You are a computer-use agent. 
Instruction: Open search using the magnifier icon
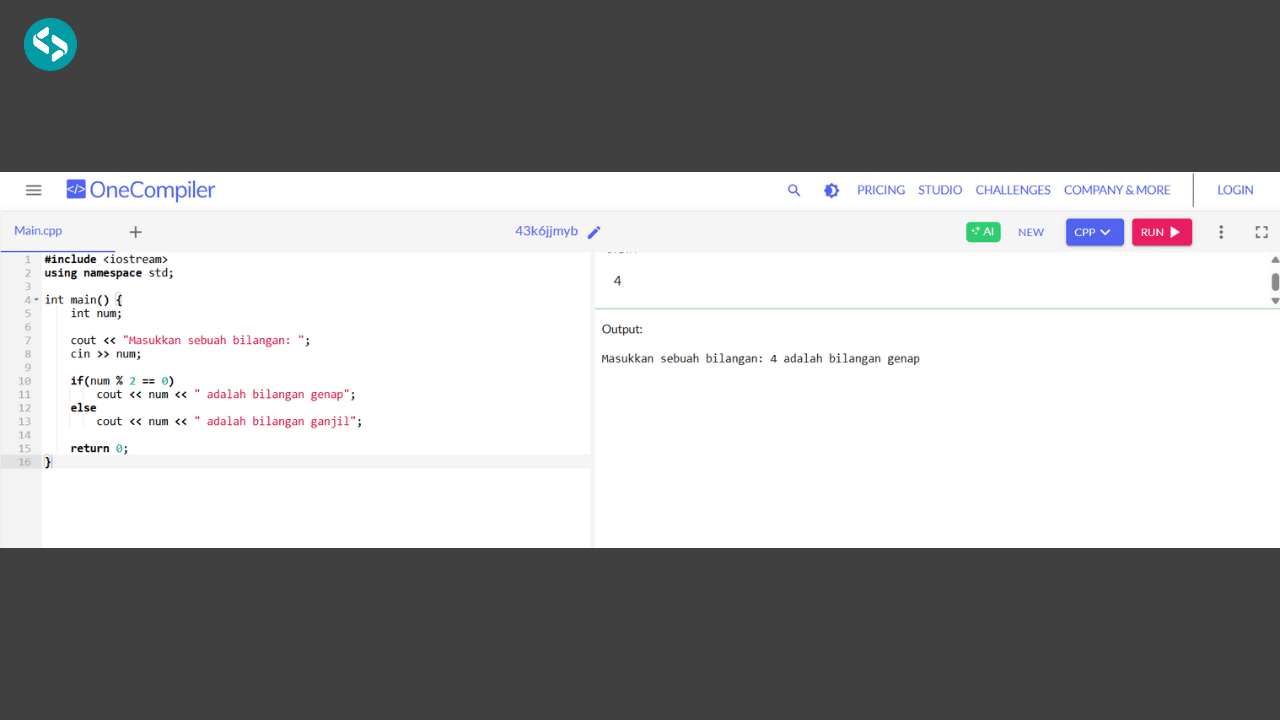click(793, 190)
